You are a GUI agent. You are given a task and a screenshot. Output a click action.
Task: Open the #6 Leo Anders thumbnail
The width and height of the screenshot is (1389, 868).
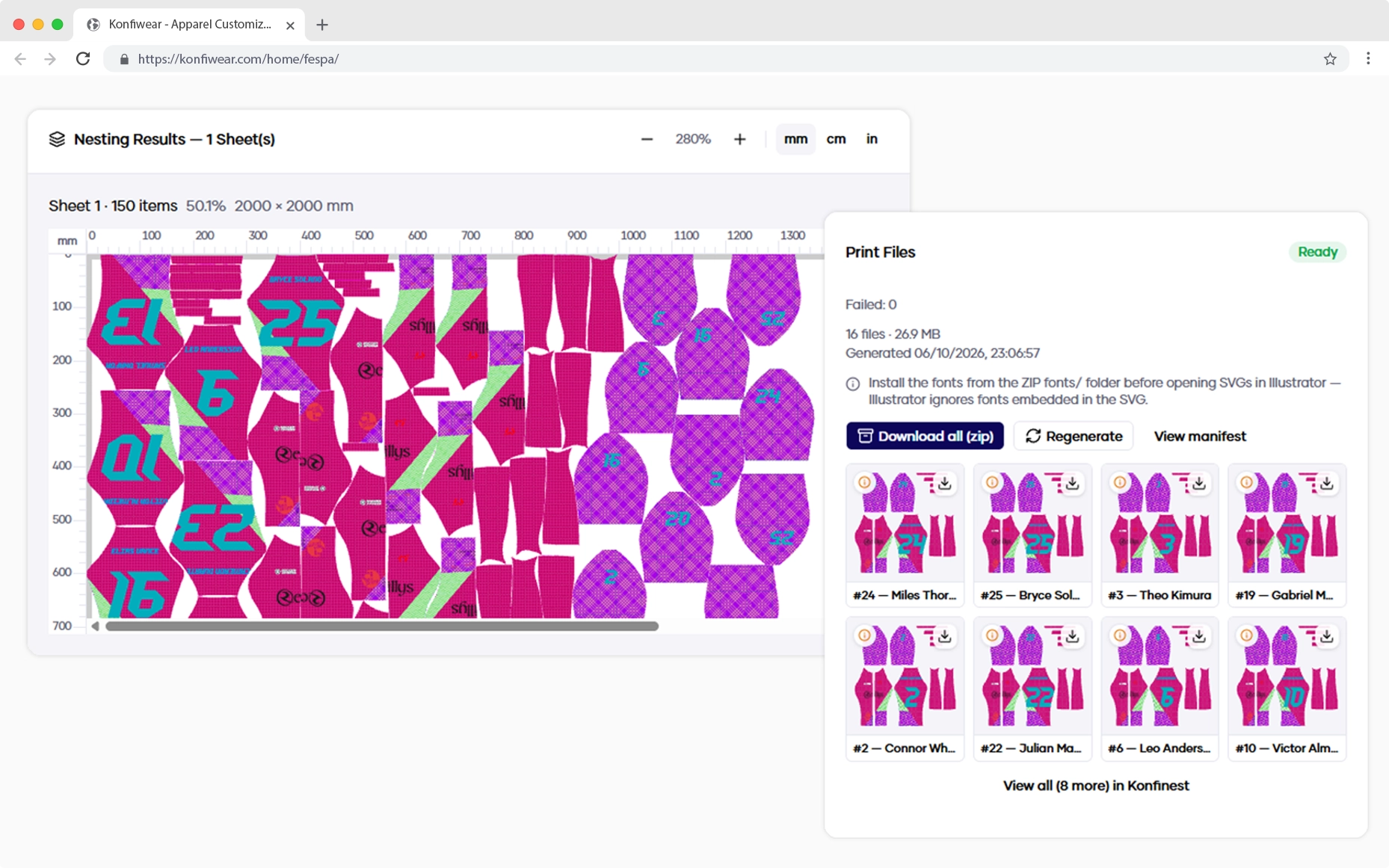pos(1159,677)
